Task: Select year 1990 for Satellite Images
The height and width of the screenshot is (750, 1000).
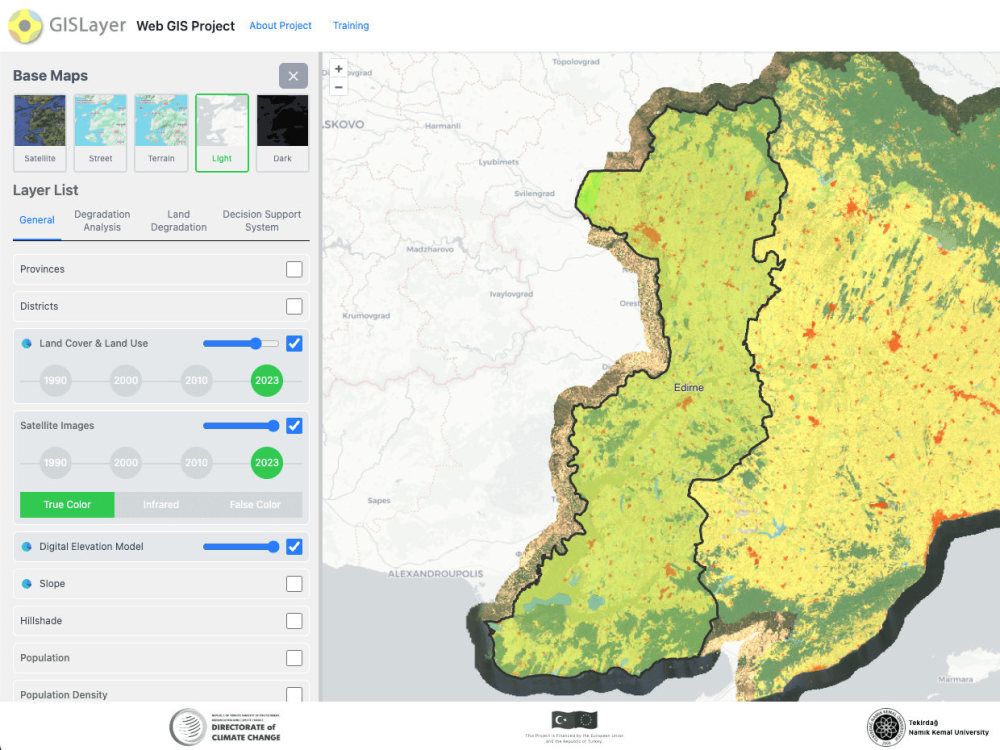Action: (x=55, y=462)
